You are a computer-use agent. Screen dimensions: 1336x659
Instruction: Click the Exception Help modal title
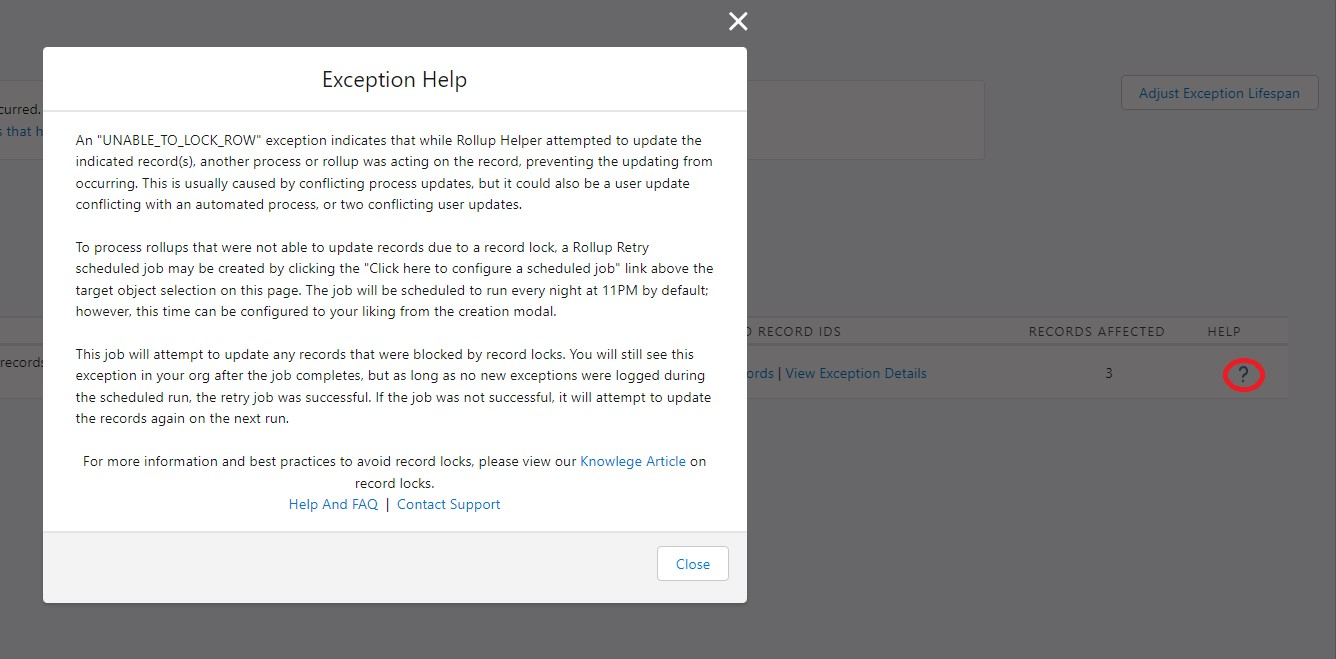(x=394, y=79)
